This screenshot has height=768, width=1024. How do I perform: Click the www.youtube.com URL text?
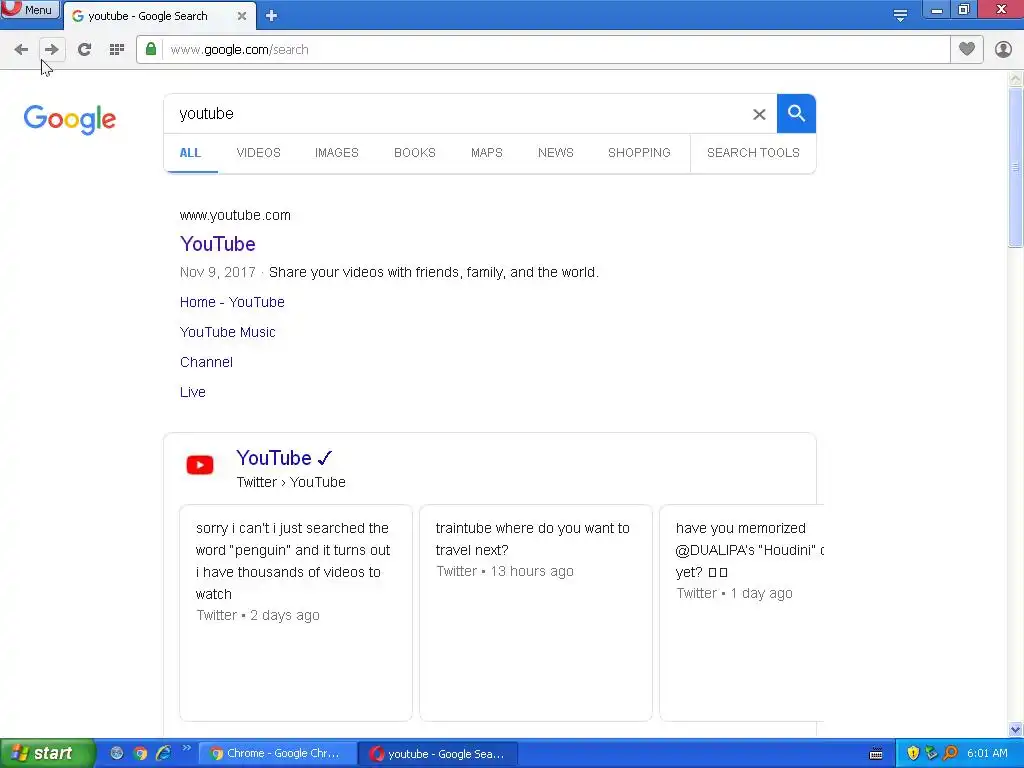click(235, 216)
